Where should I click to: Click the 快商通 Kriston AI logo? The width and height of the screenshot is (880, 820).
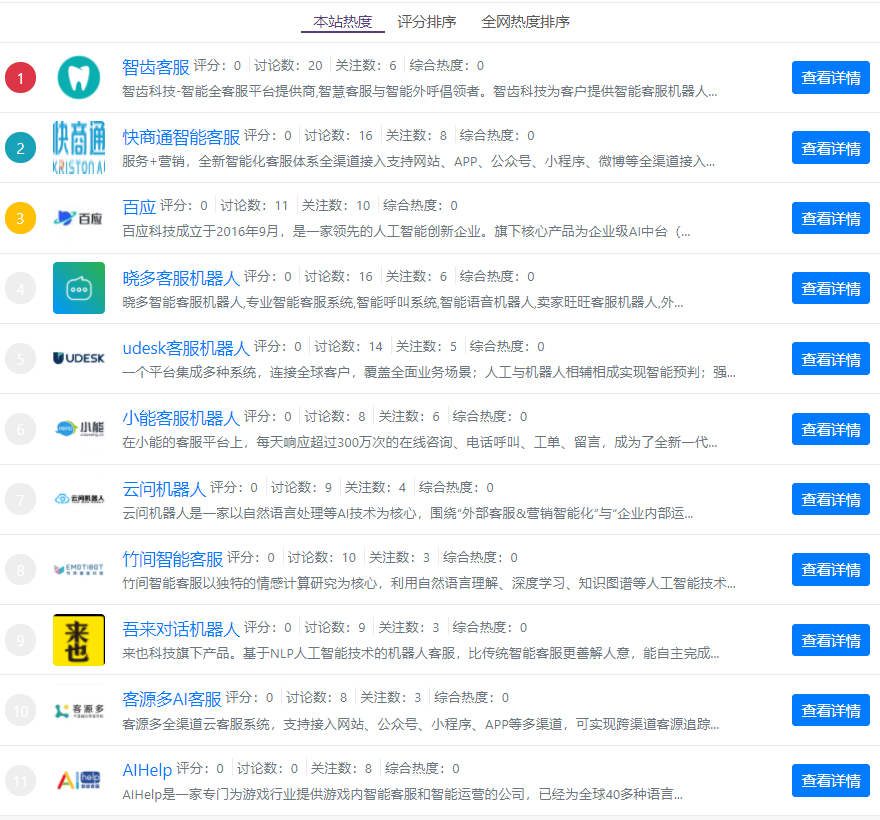coord(79,148)
